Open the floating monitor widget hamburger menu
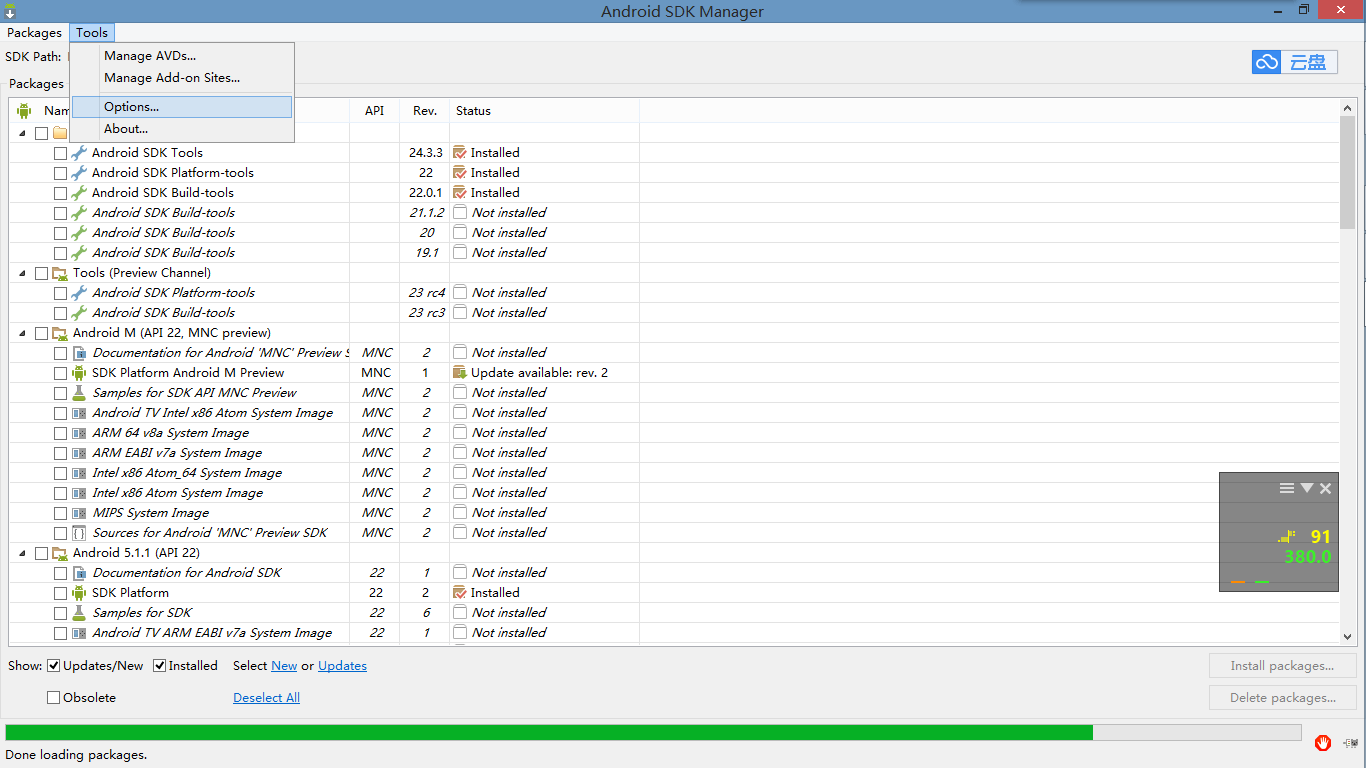Image resolution: width=1366 pixels, height=768 pixels. (1287, 488)
